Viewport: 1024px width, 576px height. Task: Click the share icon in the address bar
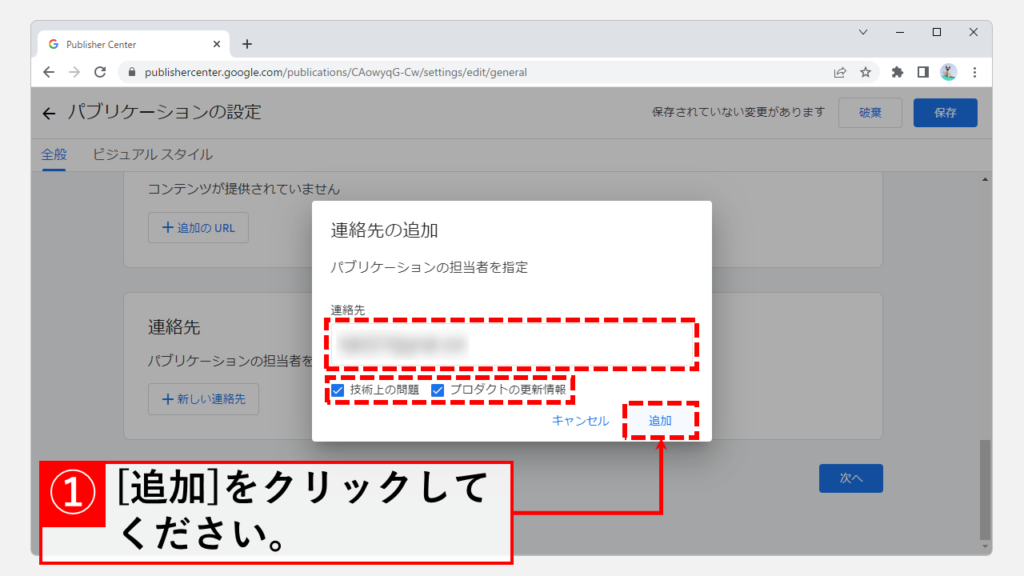tap(840, 72)
